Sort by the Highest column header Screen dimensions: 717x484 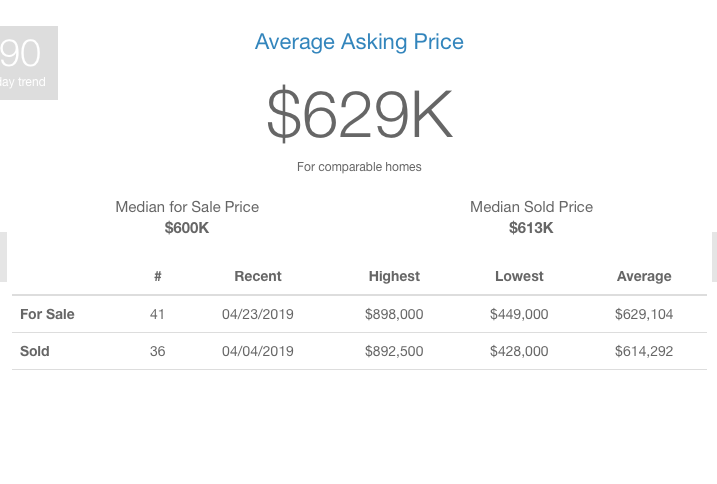click(x=394, y=276)
